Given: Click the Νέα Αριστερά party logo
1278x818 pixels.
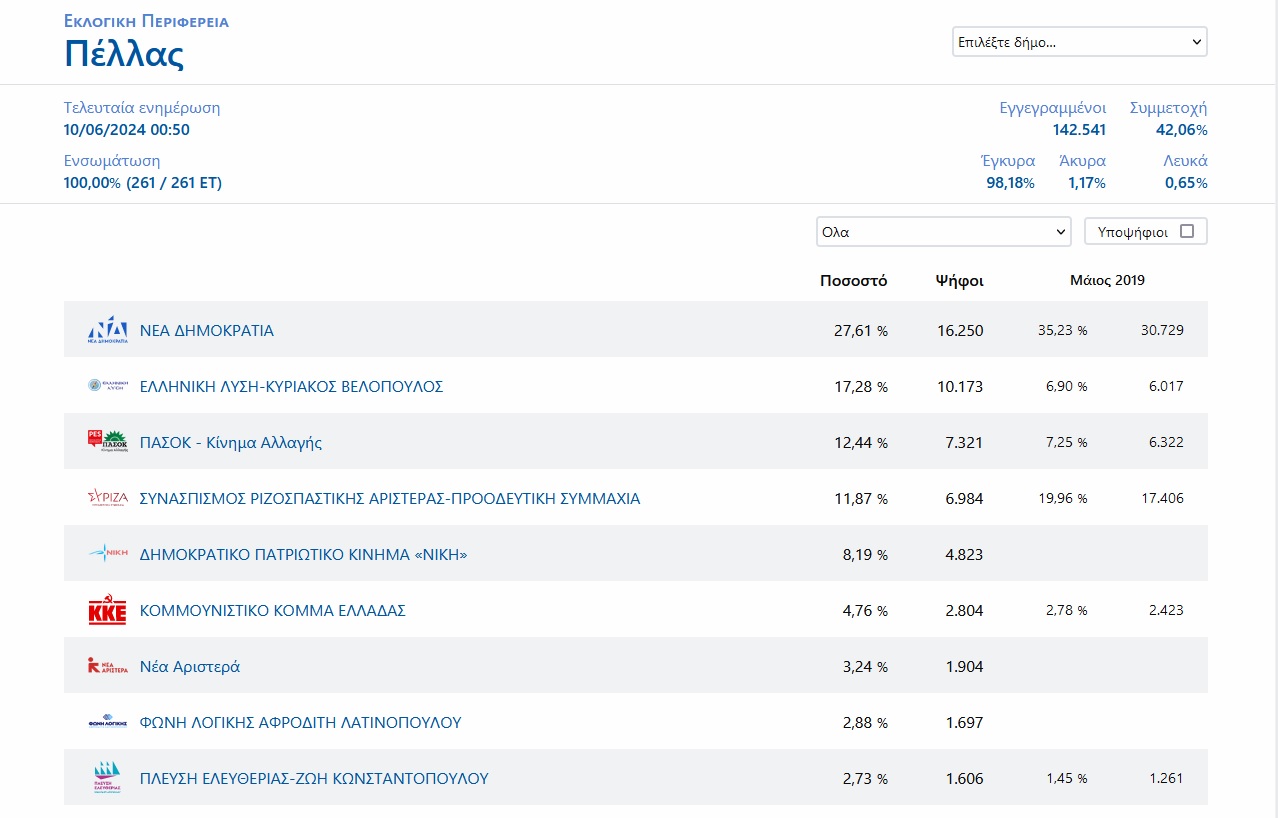Looking at the screenshot, I should coord(107,666).
